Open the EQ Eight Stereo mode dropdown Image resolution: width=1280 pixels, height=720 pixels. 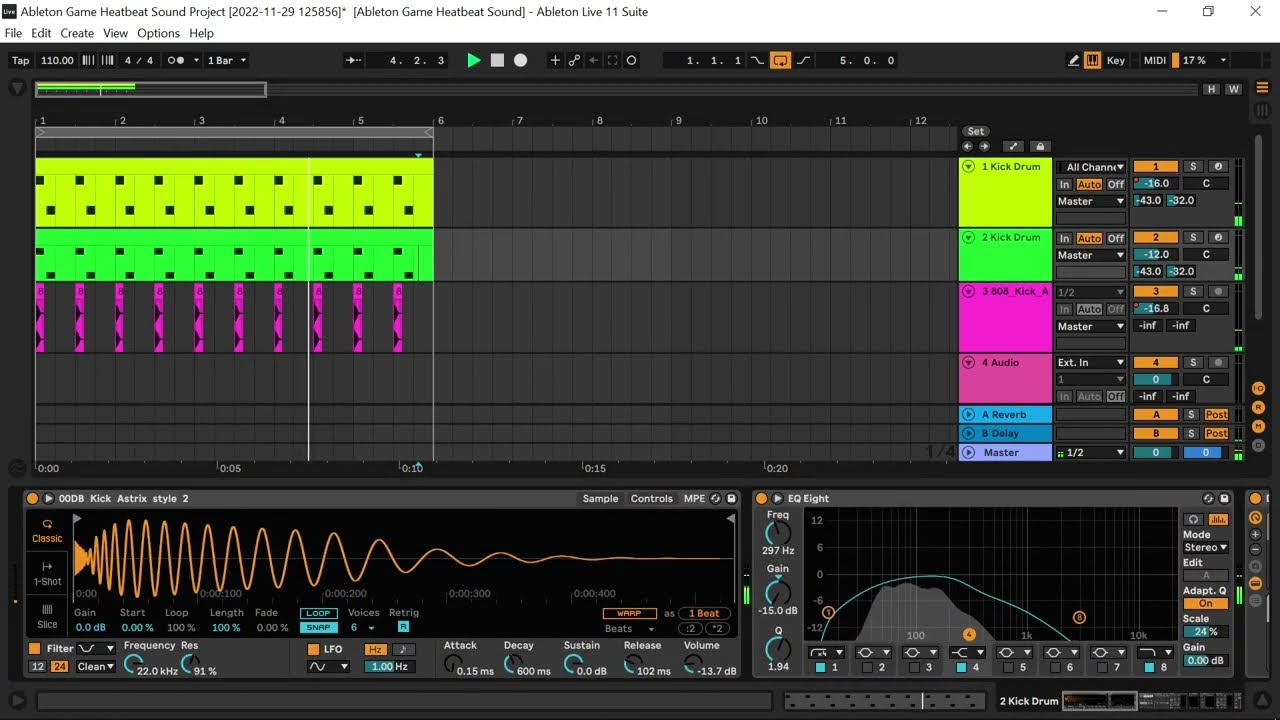(1206, 548)
